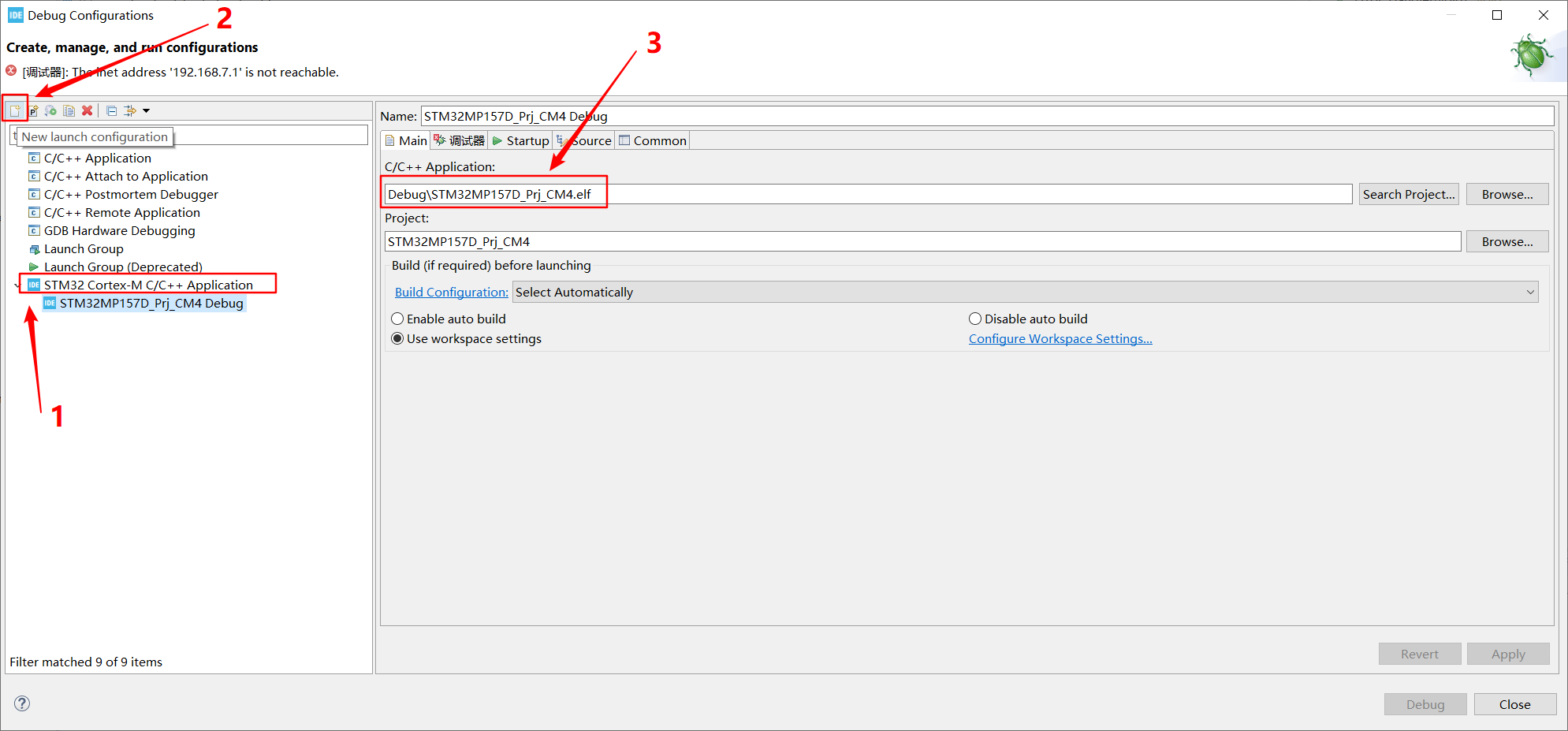Screen dimensions: 1568x731
Task: Open the Common tab
Action: (x=653, y=140)
